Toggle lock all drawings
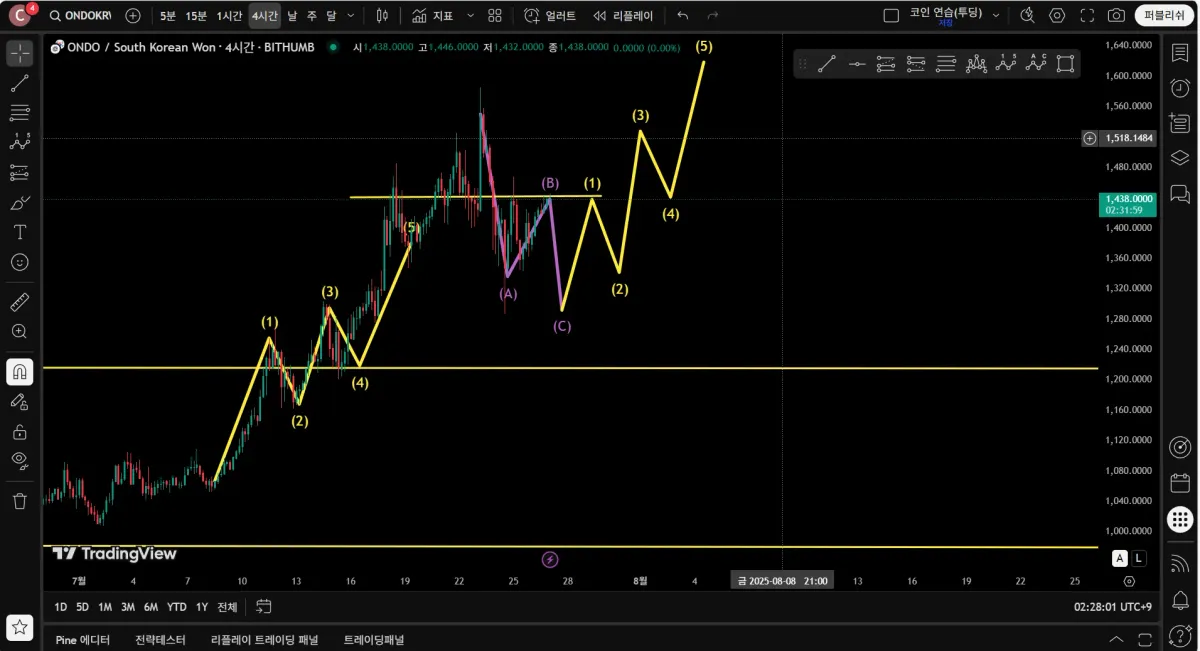The width and height of the screenshot is (1200, 651). coord(19,432)
